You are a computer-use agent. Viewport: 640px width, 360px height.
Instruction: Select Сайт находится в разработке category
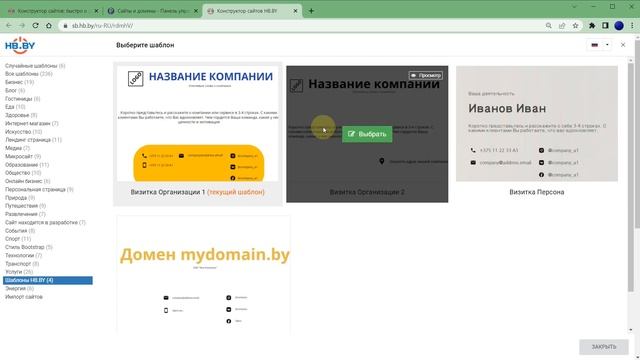[45, 222]
